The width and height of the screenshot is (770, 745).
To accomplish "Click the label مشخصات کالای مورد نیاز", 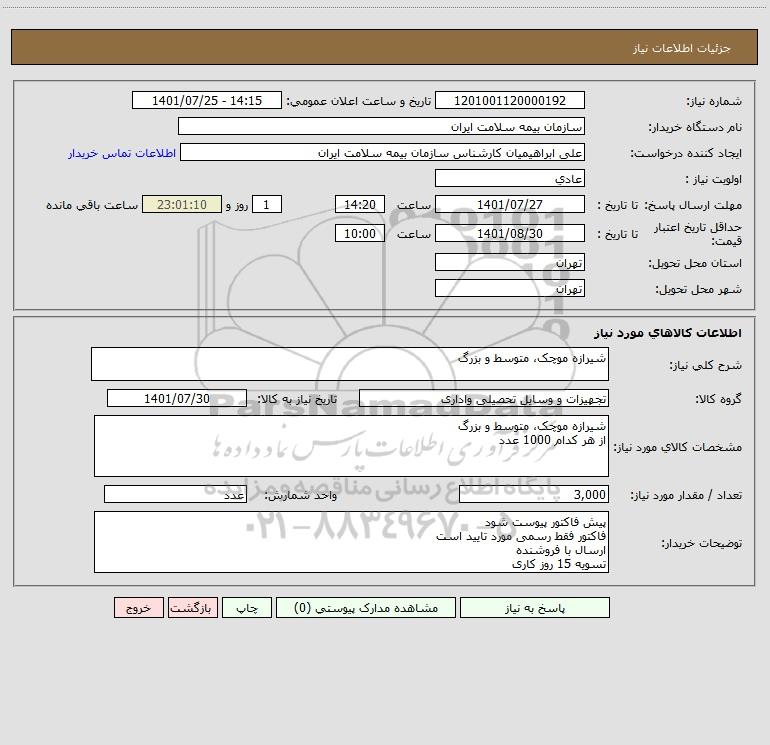I will 678,447.
